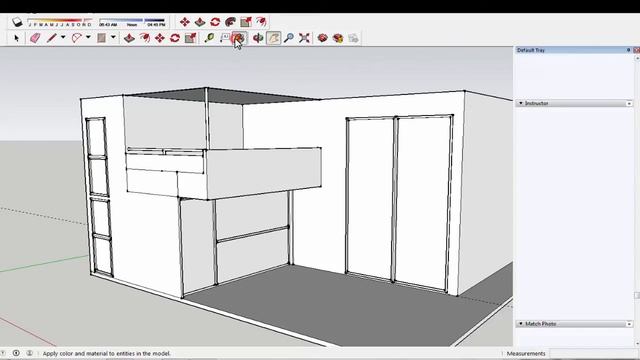Screen dimensions: 640x360
Task: Select Push/Pull in the lower toolbar row
Action: tap(129, 38)
